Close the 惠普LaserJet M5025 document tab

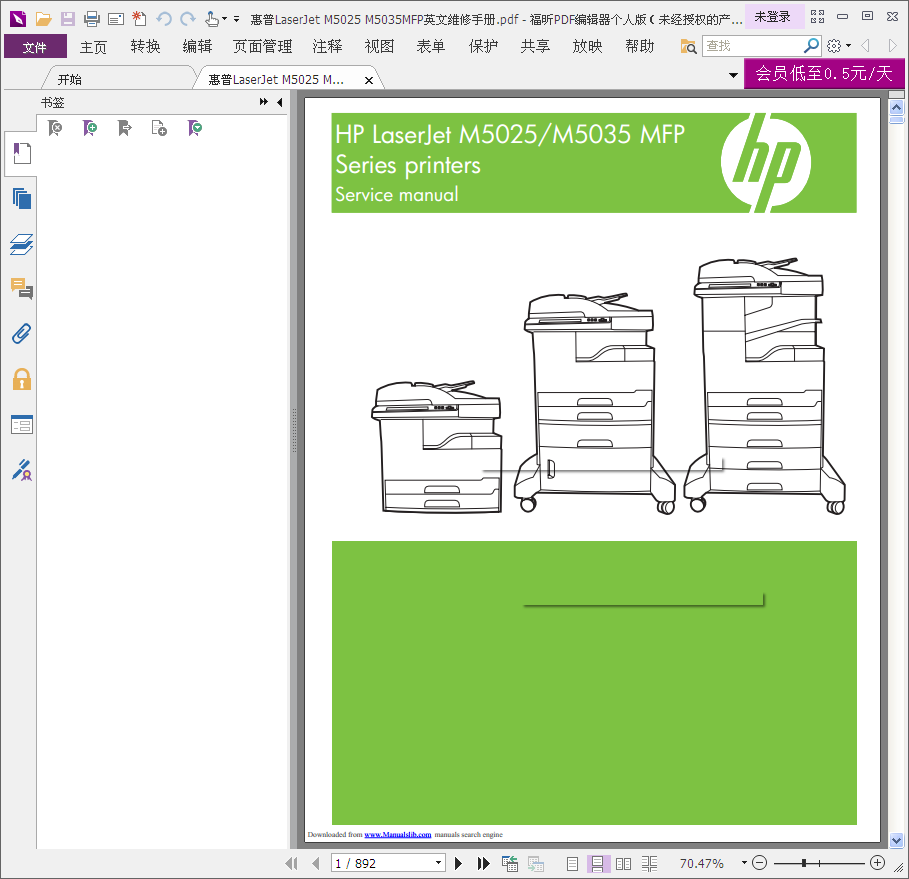click(x=369, y=81)
